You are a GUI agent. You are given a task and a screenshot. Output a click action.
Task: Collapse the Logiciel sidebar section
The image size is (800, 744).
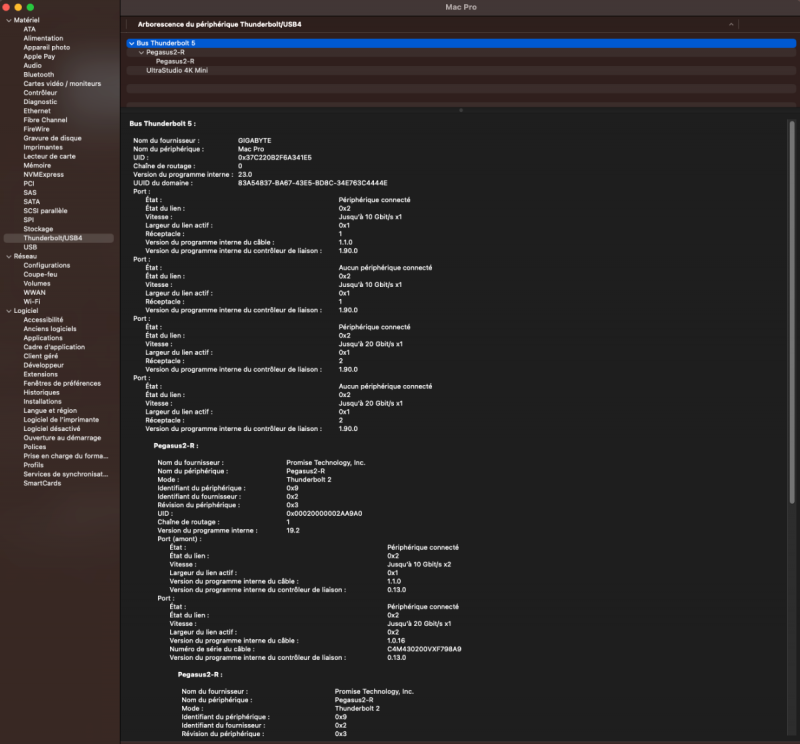[x=9, y=310]
